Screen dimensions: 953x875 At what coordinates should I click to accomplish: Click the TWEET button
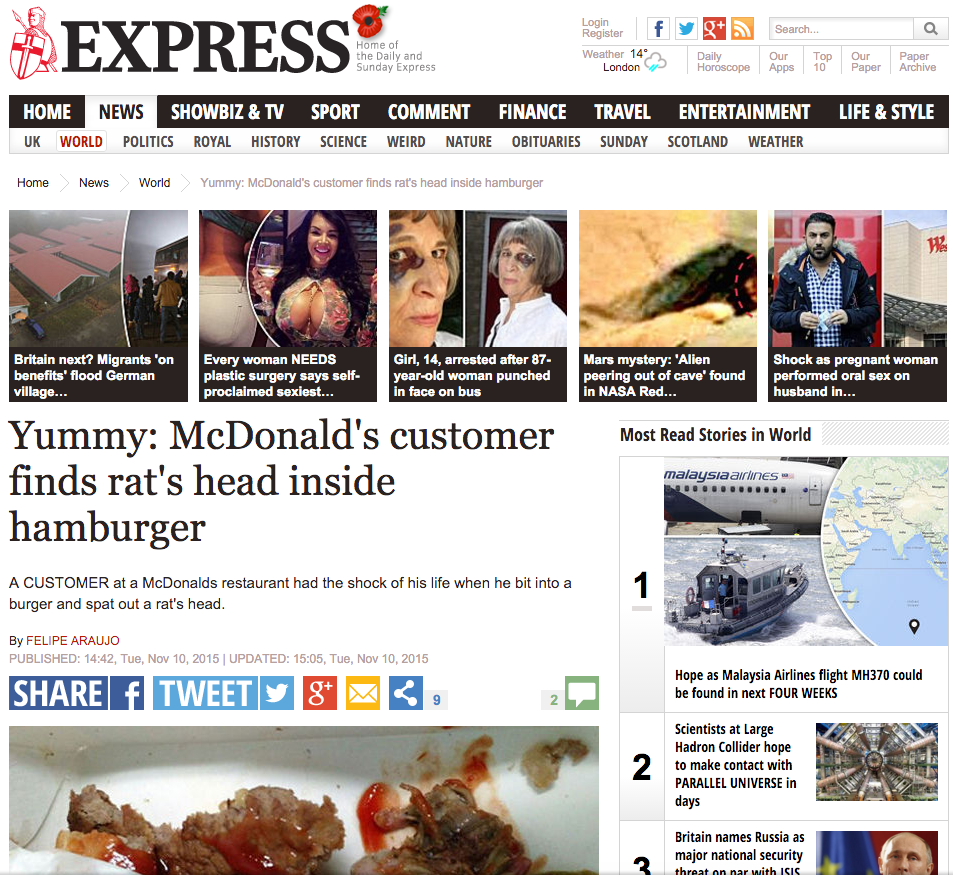(x=223, y=693)
